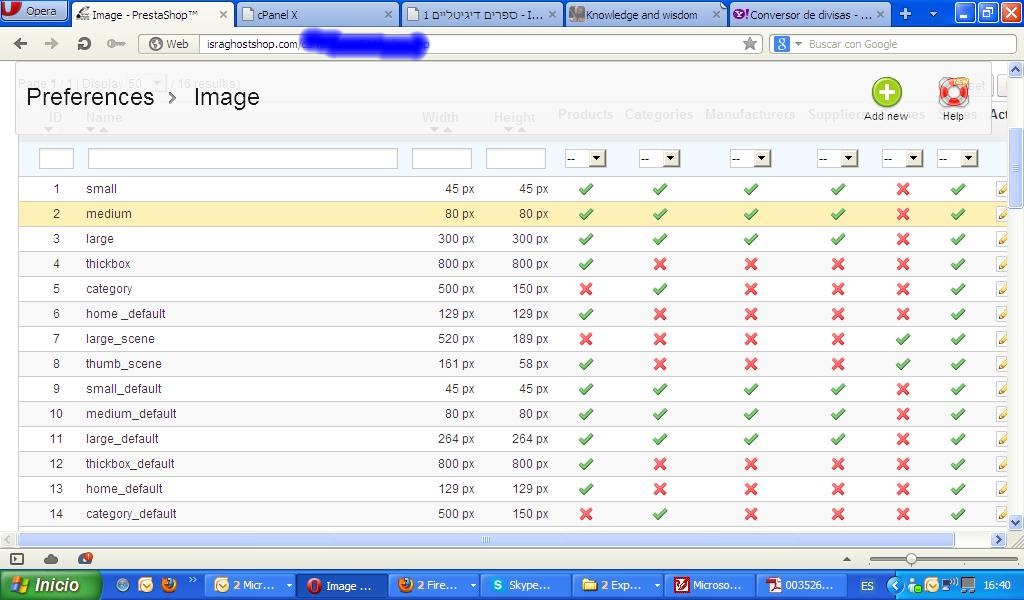The height and width of the screenshot is (600, 1024).
Task: Click the browser forward arrow
Action: [52, 44]
